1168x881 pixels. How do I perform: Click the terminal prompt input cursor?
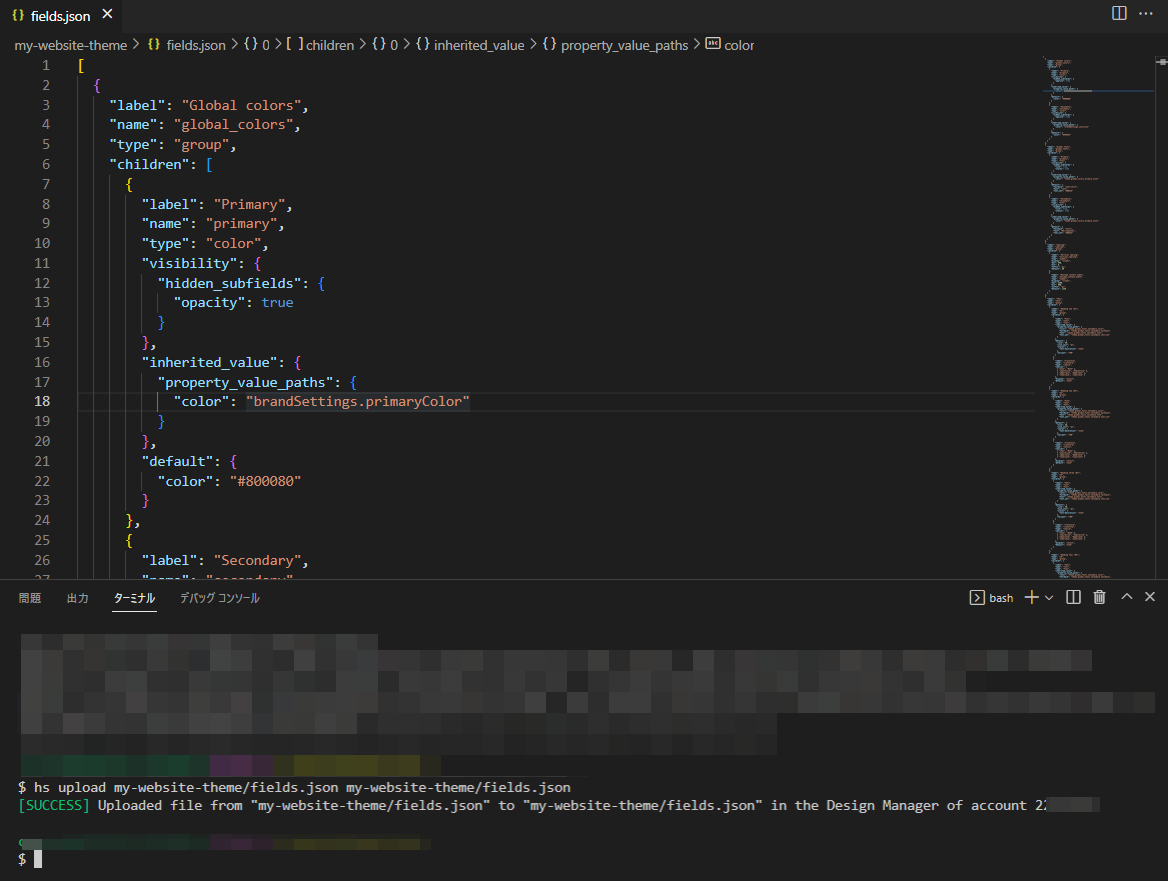38,859
